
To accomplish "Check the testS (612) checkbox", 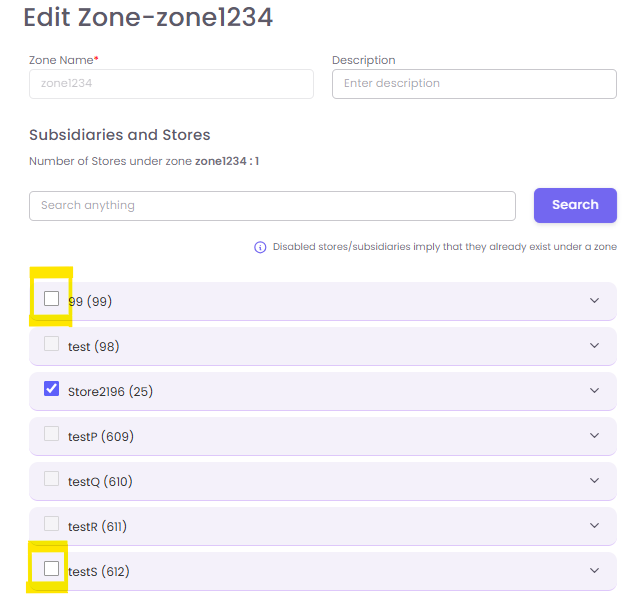I will point(52,569).
